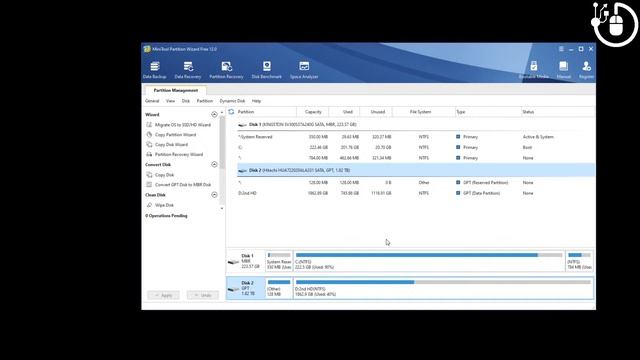Click the Migrate OS to SSD/HD Wizard icon
This screenshot has width=640, height=360.
coord(149,124)
